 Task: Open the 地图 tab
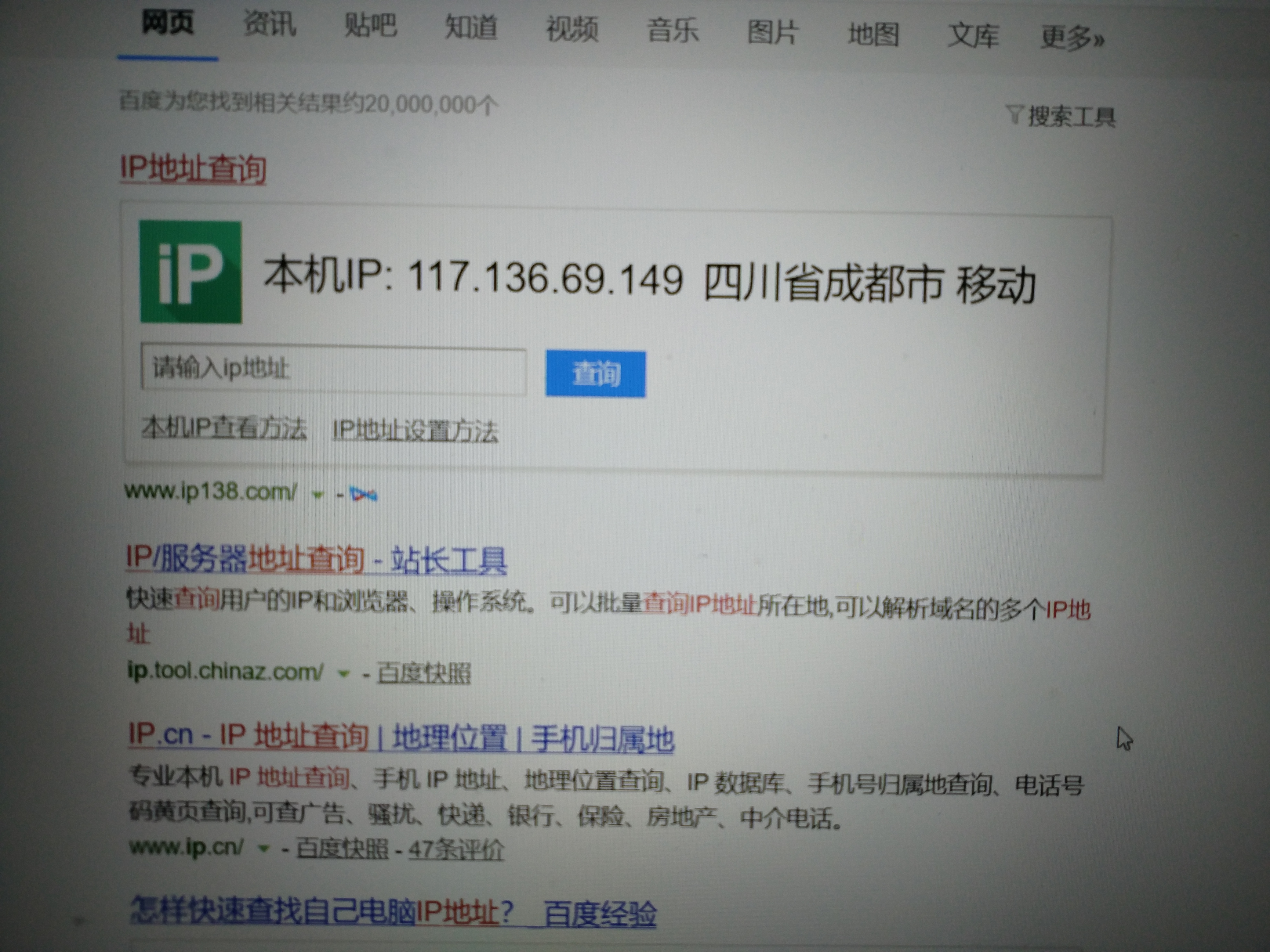click(873, 34)
